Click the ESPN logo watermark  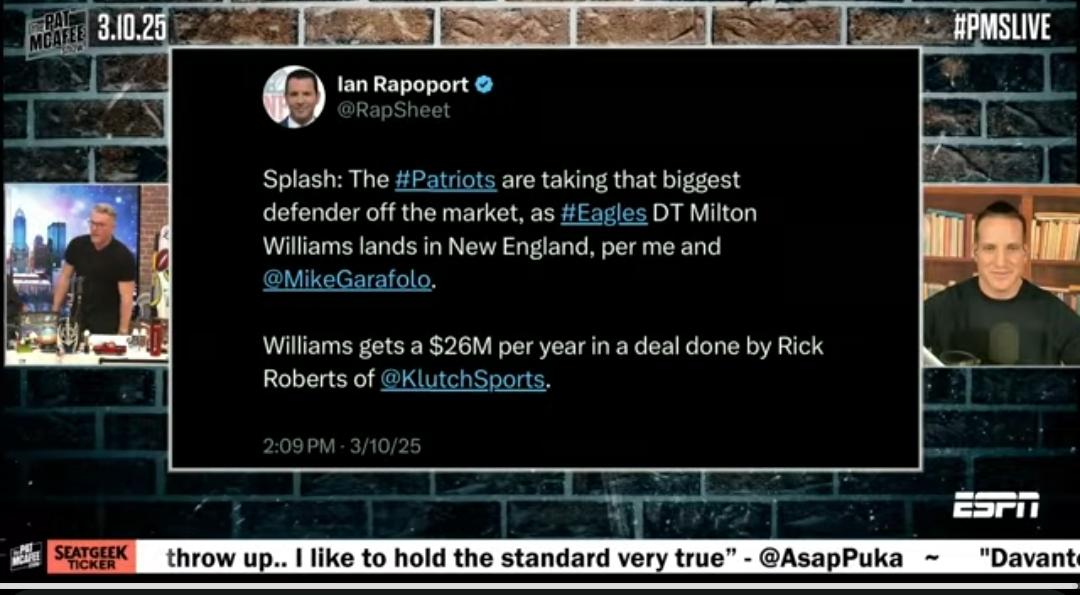(996, 505)
